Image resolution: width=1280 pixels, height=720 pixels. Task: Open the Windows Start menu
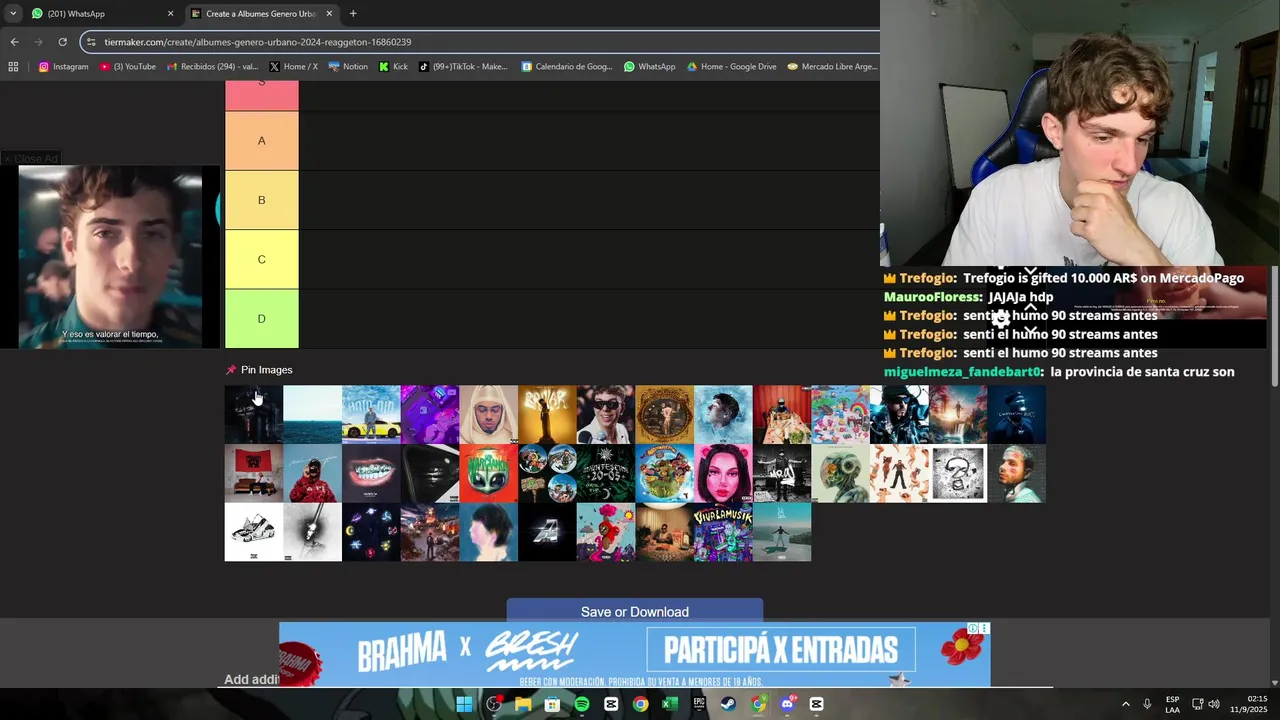point(464,704)
